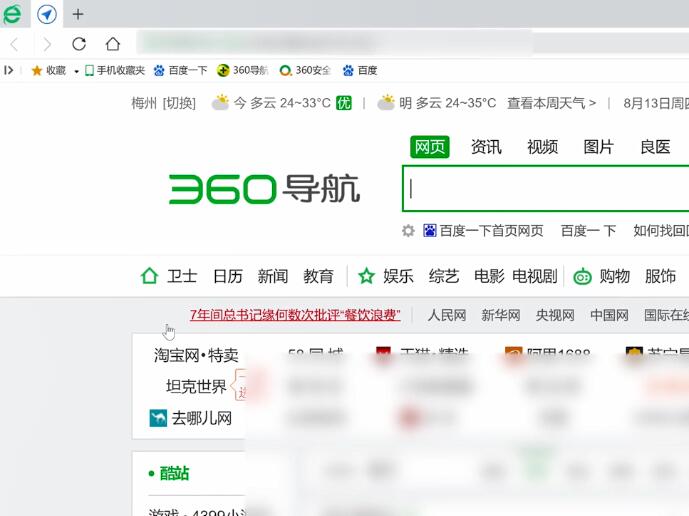Click the green house icon beside 卫士
This screenshot has height=516, width=689.
click(149, 276)
